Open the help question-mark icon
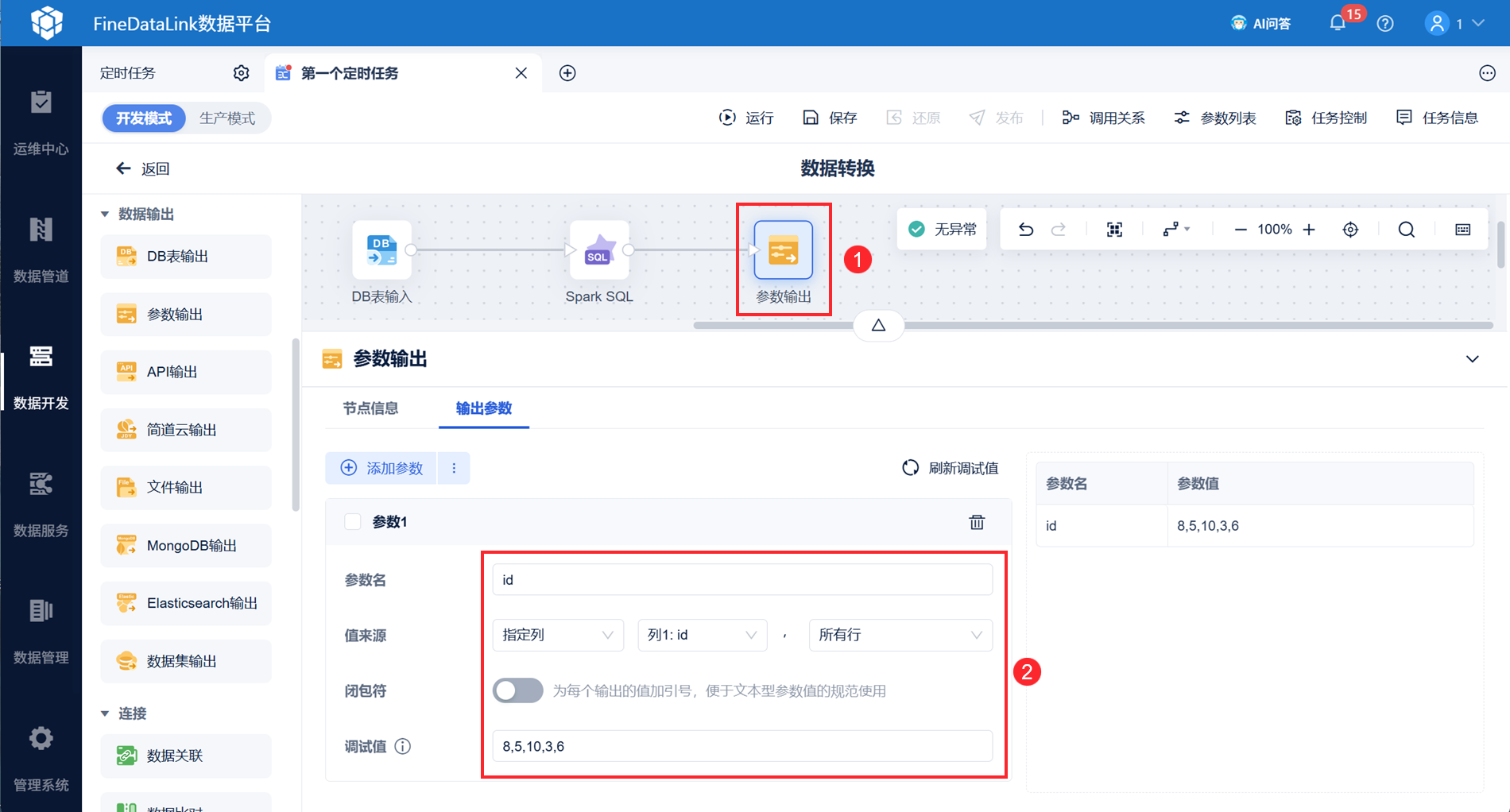 (1385, 24)
